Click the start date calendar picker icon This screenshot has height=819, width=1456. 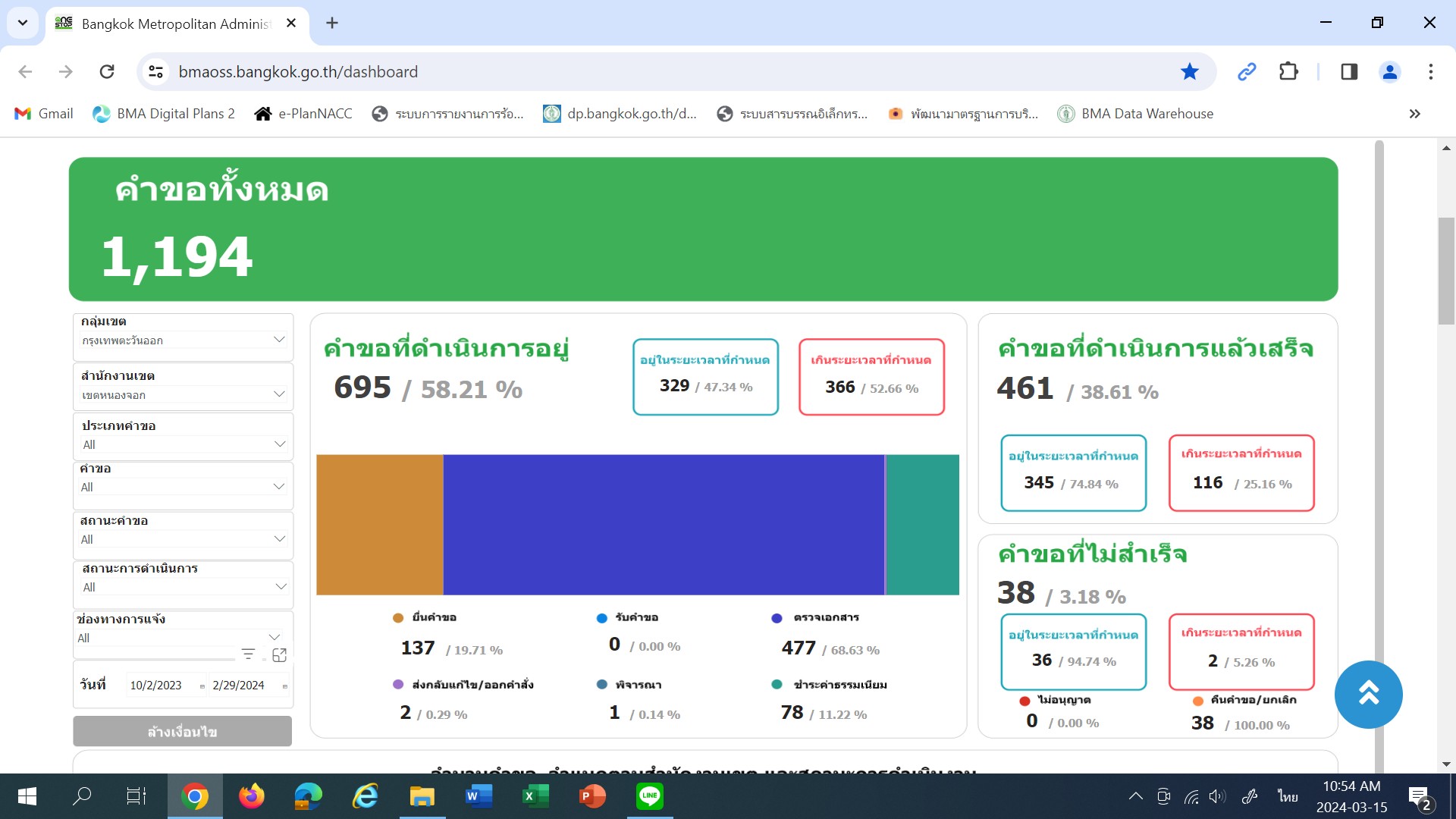tap(202, 686)
